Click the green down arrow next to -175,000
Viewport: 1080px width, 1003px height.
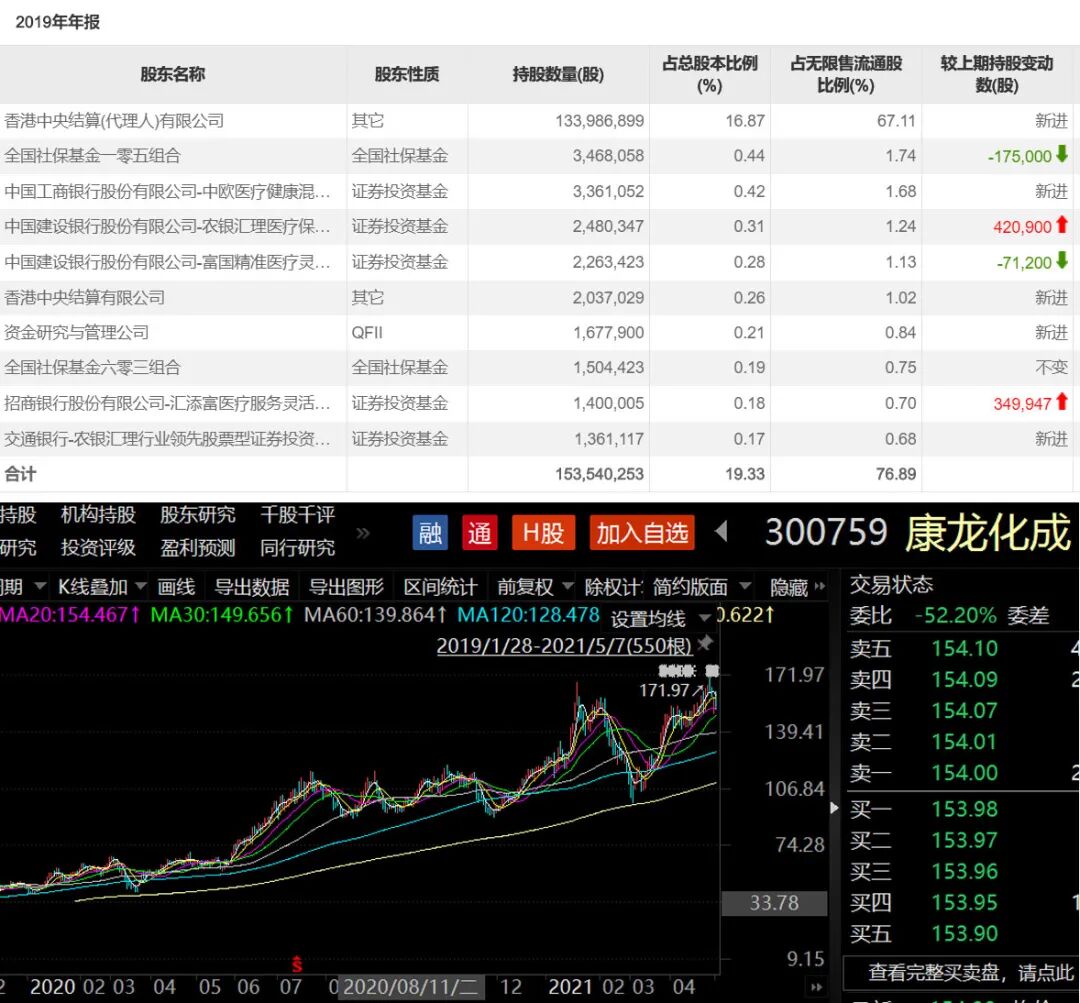pyautogui.click(x=1061, y=154)
